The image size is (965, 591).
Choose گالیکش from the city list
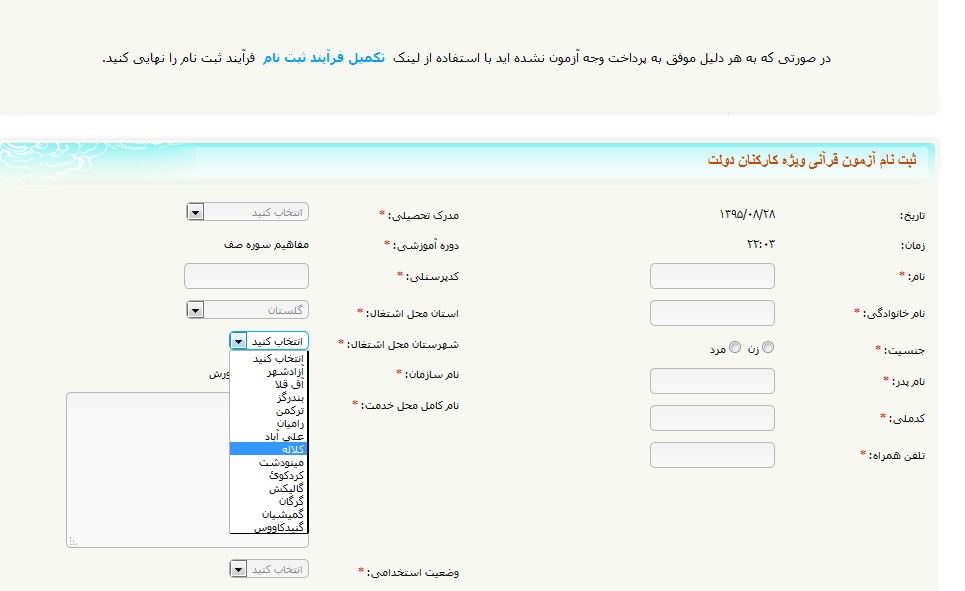click(268, 488)
